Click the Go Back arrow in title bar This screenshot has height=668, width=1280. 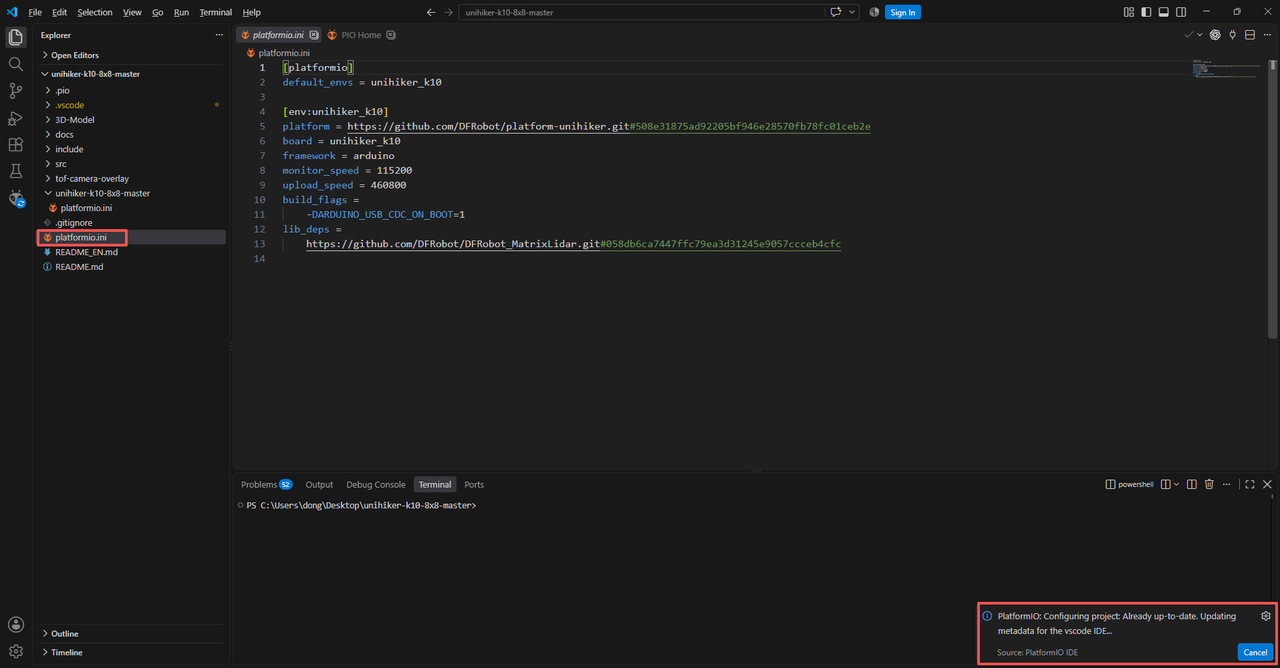point(430,12)
